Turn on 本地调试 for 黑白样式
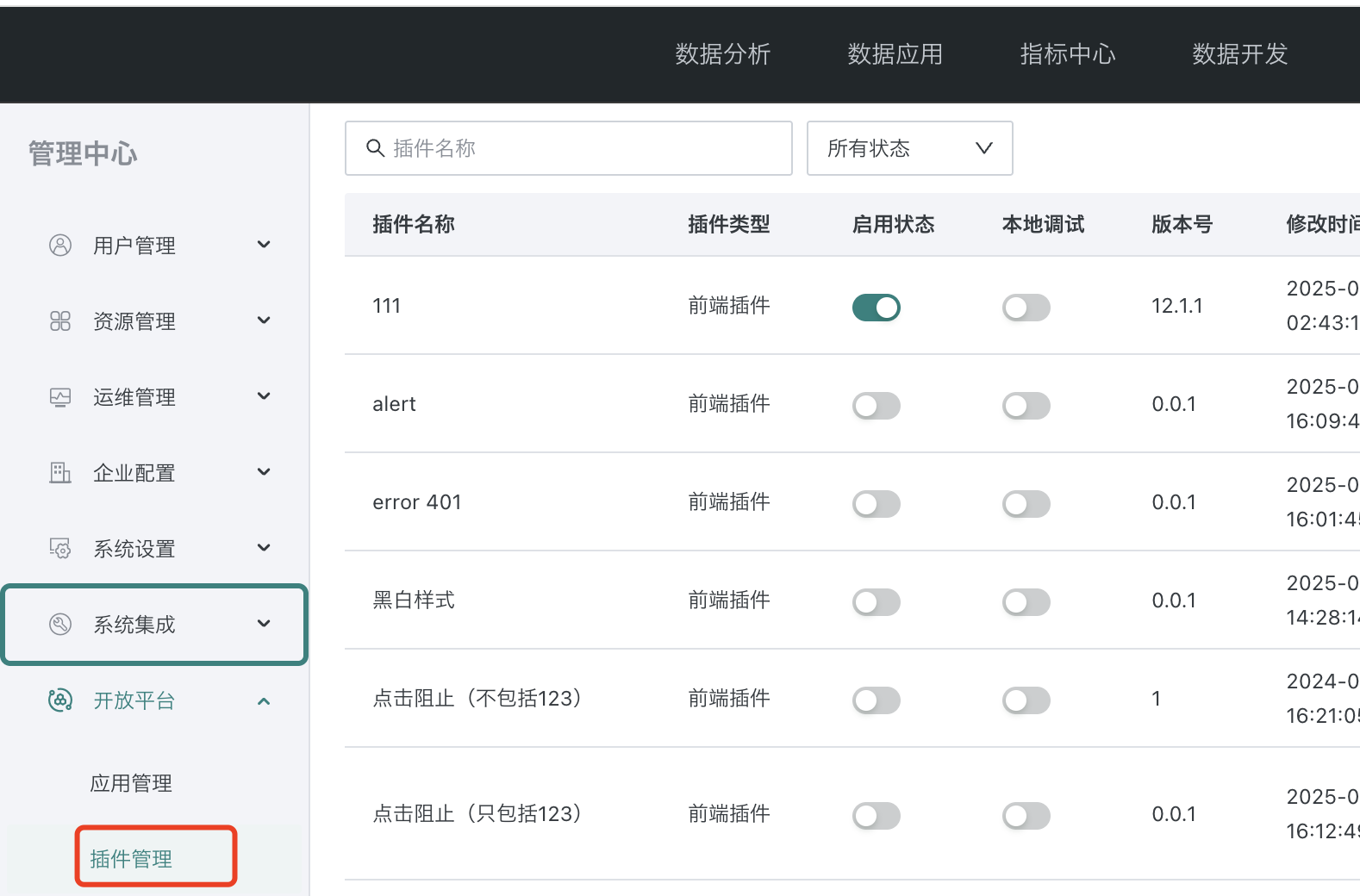This screenshot has width=1360, height=896. pyautogui.click(x=1026, y=602)
